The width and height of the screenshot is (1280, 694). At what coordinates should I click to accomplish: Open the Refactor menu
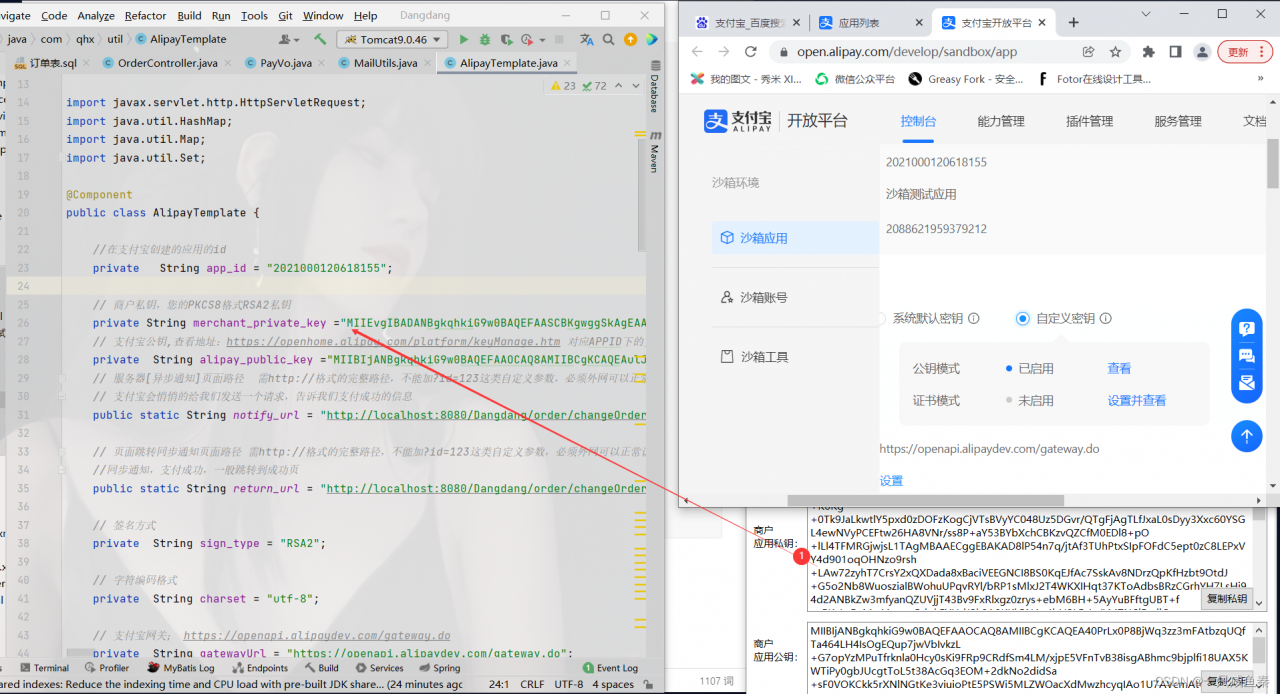[146, 16]
